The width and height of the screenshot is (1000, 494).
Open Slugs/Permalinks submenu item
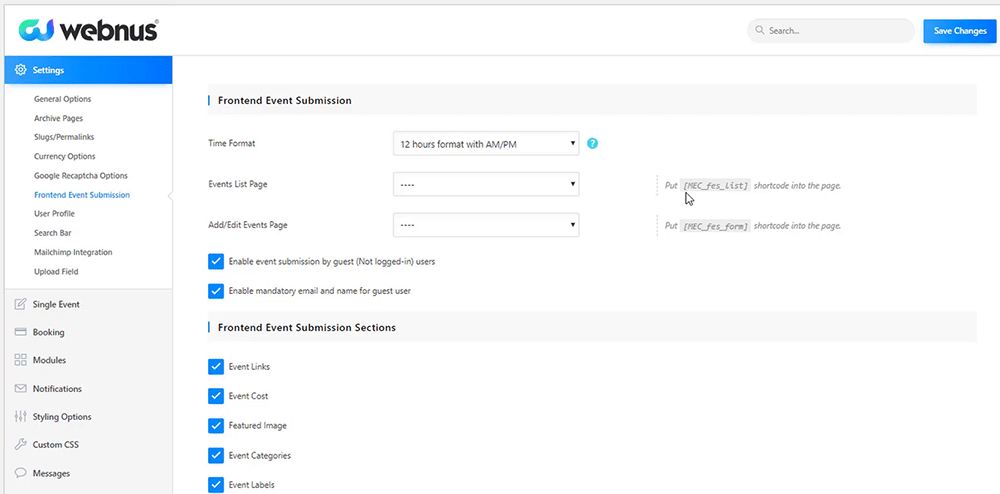point(64,136)
